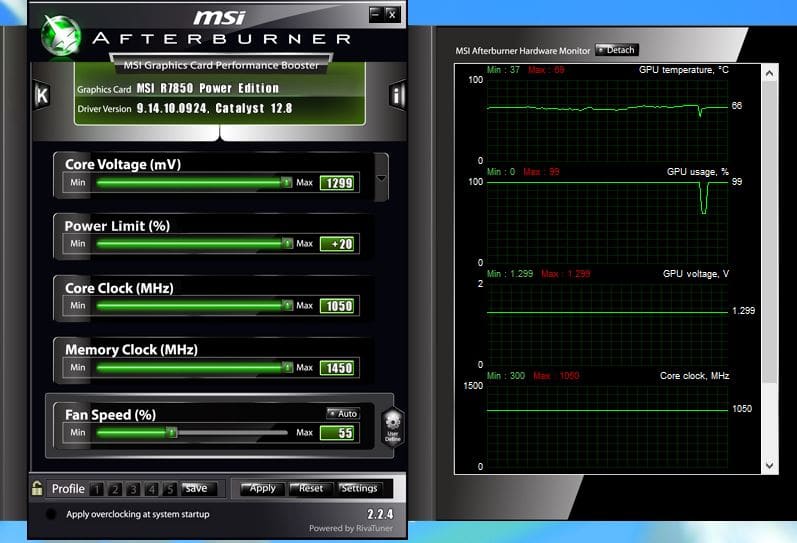Screen dimensions: 797x543
Task: Minimize the Afterburner window
Action: click(x=376, y=14)
